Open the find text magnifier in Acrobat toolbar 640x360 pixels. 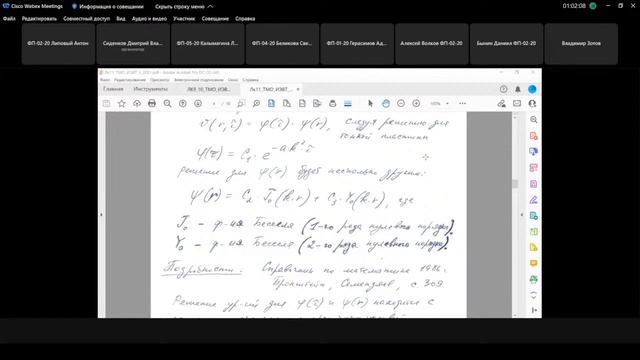click(167, 104)
